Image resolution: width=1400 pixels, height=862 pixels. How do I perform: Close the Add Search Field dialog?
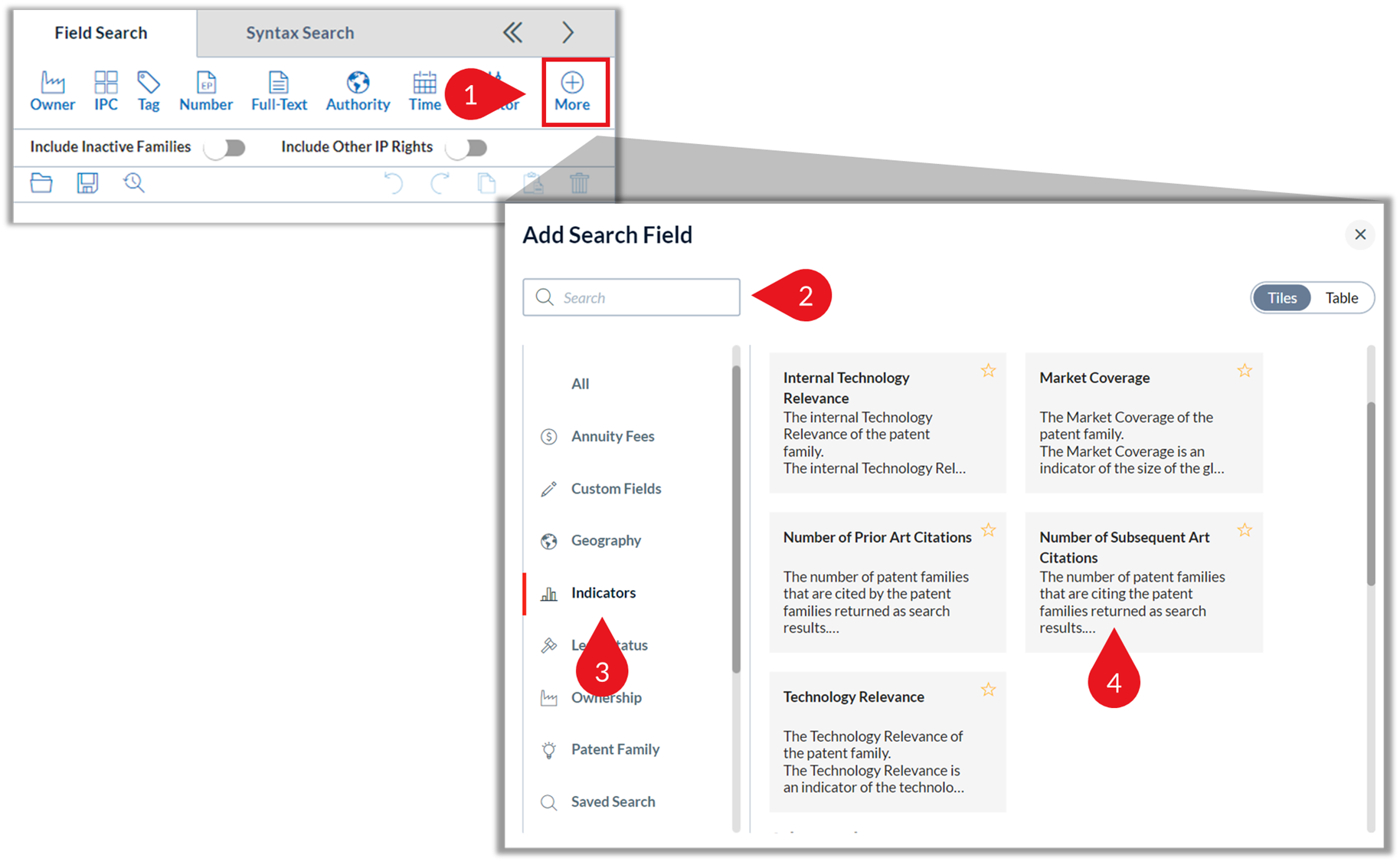pyautogui.click(x=1360, y=235)
